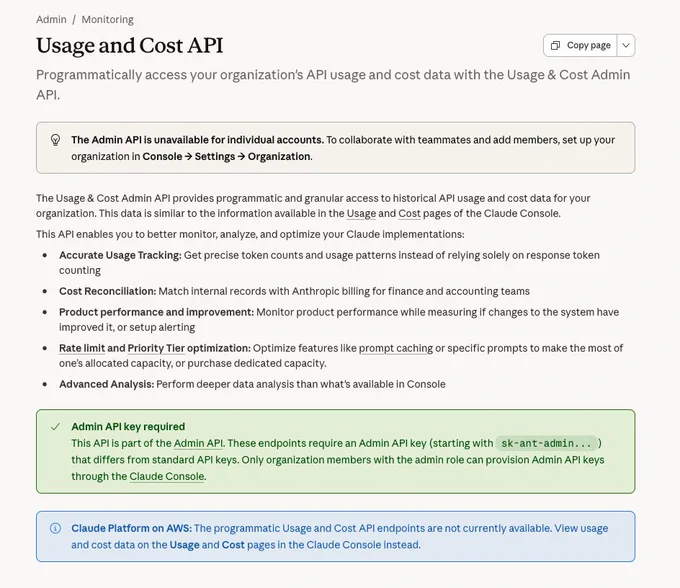
Task: Open the Copy page dropdown chevron
Action: tap(626, 46)
